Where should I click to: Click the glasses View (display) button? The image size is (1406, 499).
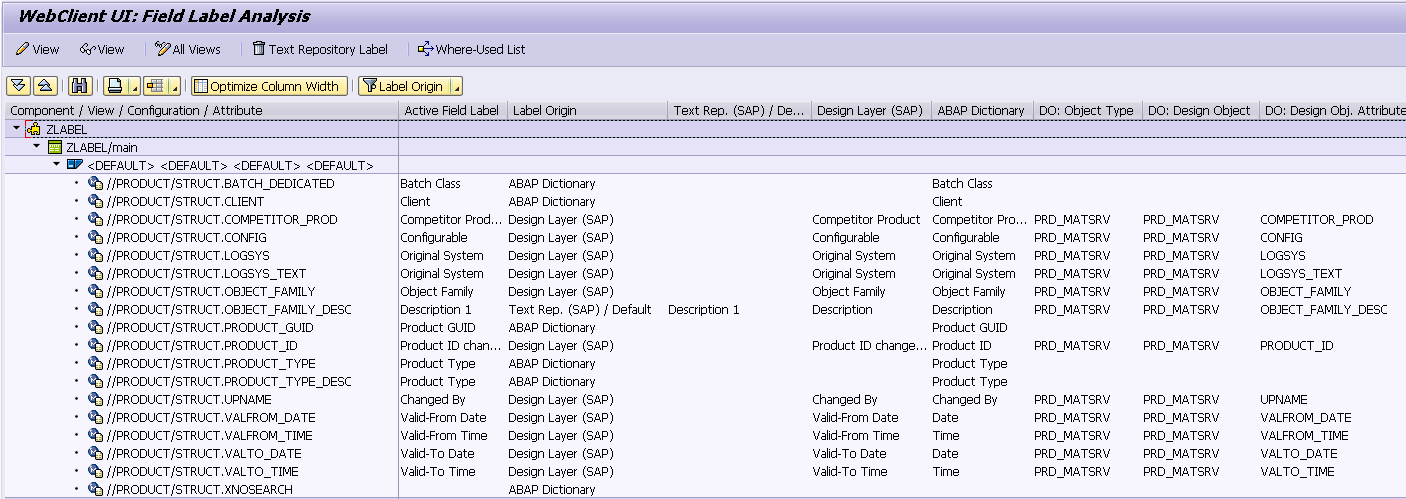point(102,49)
